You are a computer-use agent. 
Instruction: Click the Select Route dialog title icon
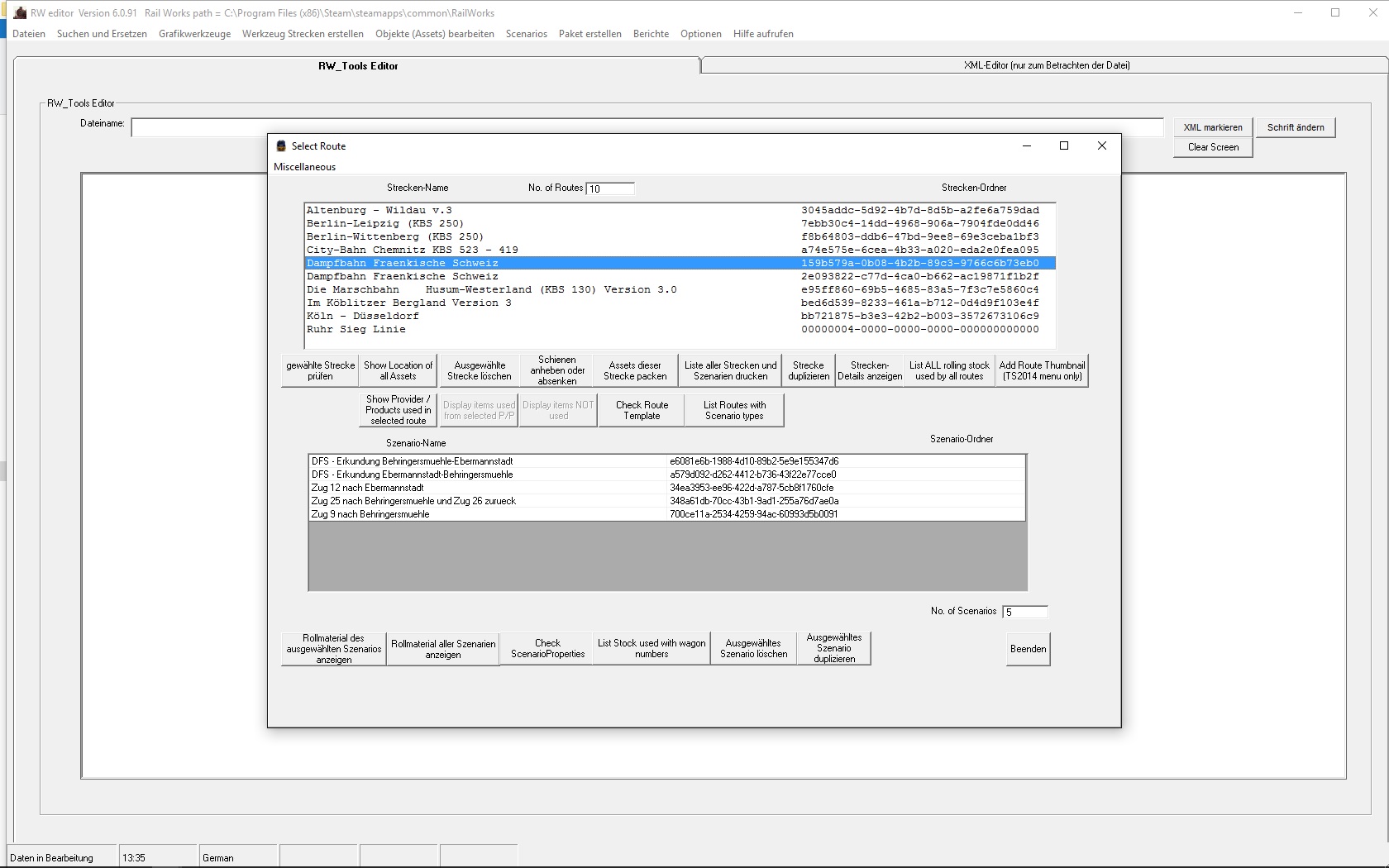pyautogui.click(x=281, y=146)
